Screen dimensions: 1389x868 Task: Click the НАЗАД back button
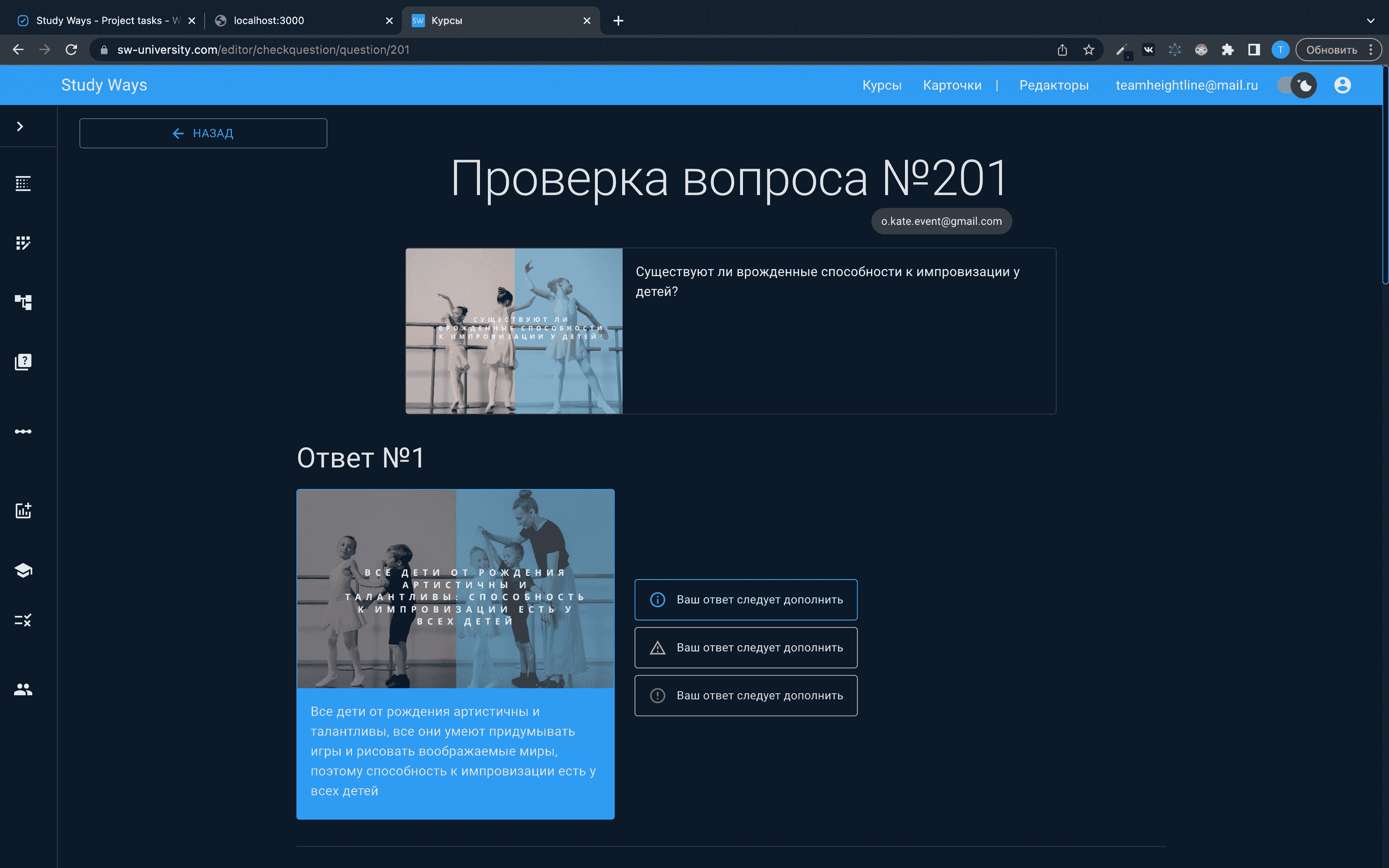pyautogui.click(x=203, y=133)
